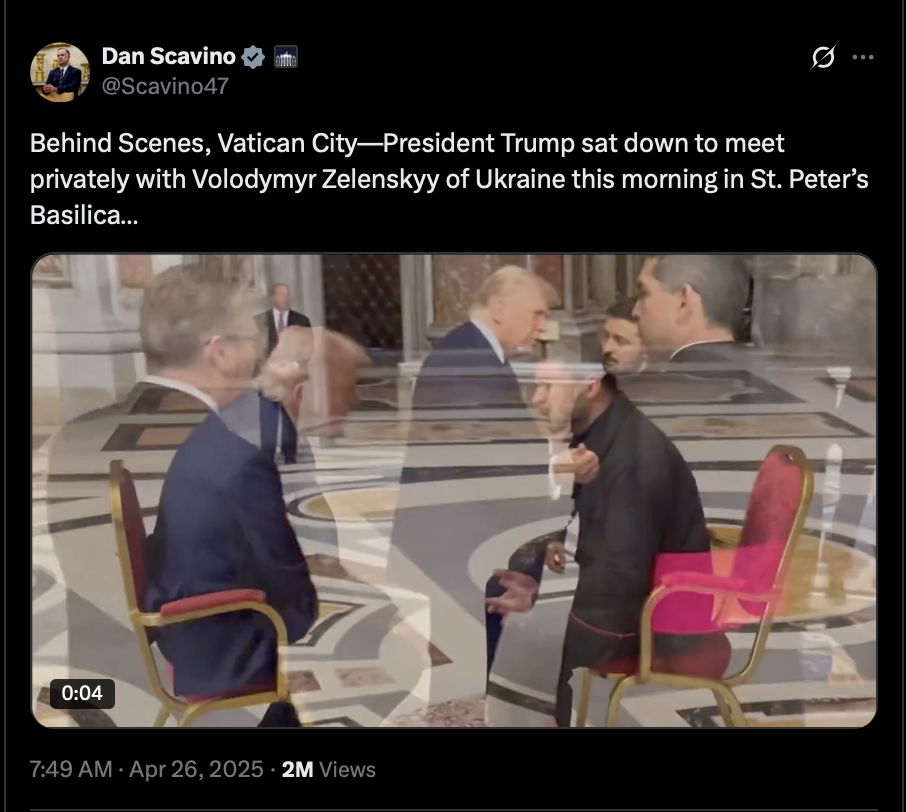The height and width of the screenshot is (812, 906).
Task: Click the Views label beside 2M
Action: pyautogui.click(x=347, y=770)
